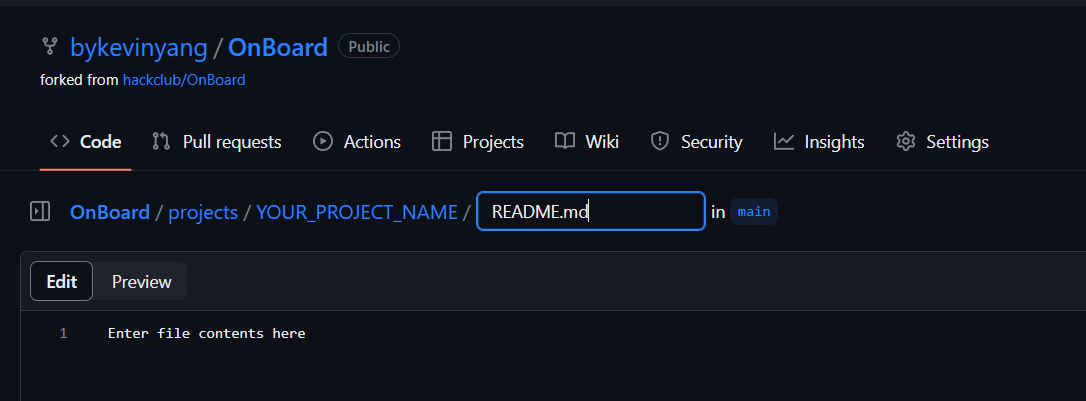Open the Insights graph icon
Viewport: 1086px width, 401px height.
click(783, 142)
